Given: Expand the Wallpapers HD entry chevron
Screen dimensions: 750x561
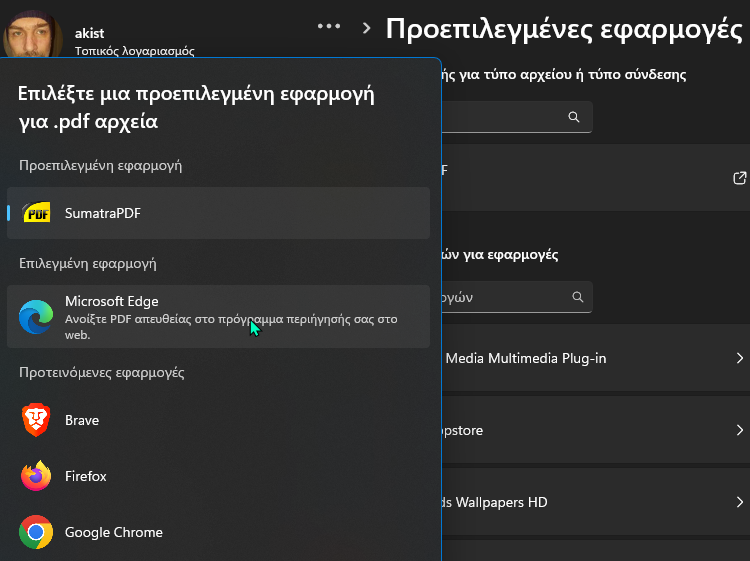Looking at the screenshot, I should 739,502.
